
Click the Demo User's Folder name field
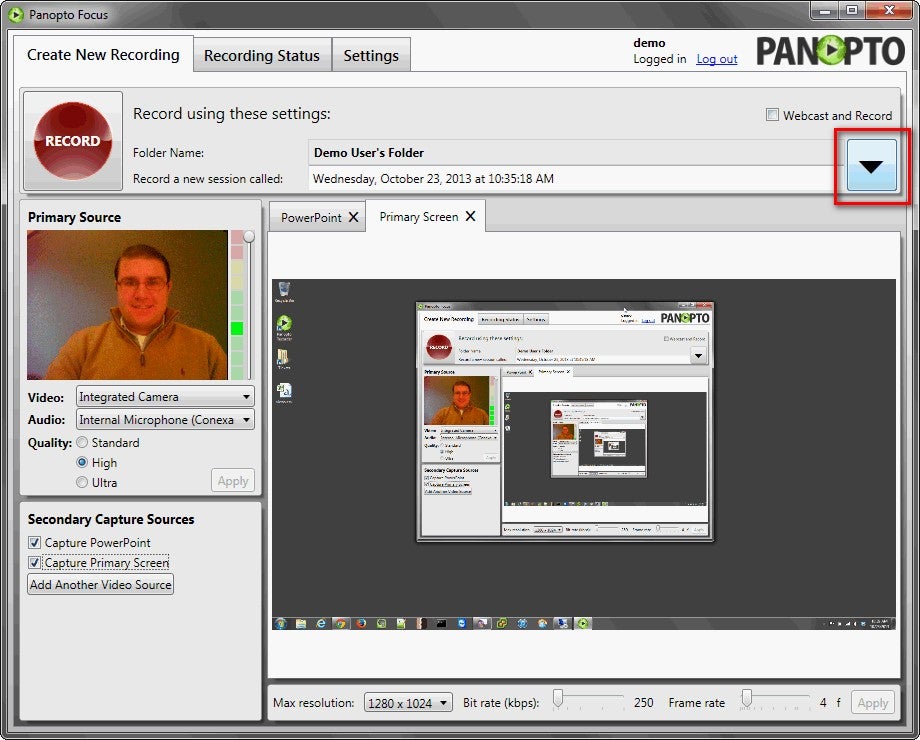(x=576, y=153)
